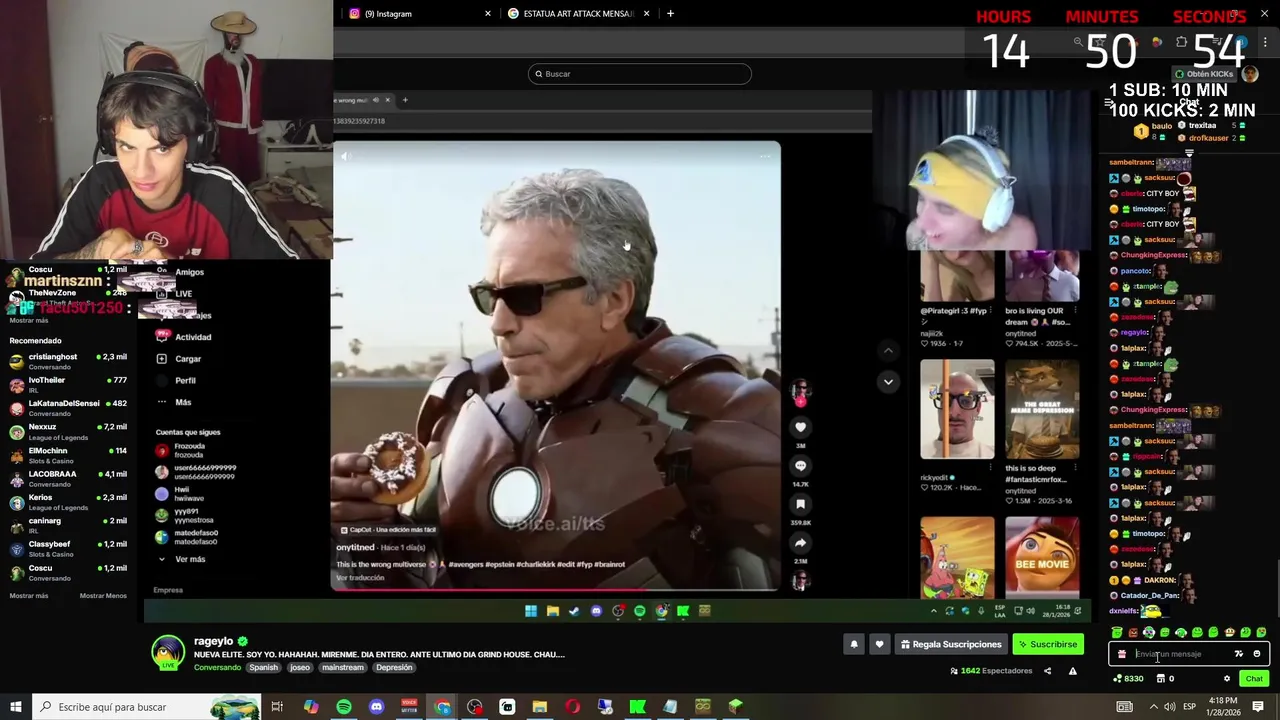The height and width of the screenshot is (720, 1280).
Task: Open caninarg's recommended channel
Action: (x=68, y=525)
